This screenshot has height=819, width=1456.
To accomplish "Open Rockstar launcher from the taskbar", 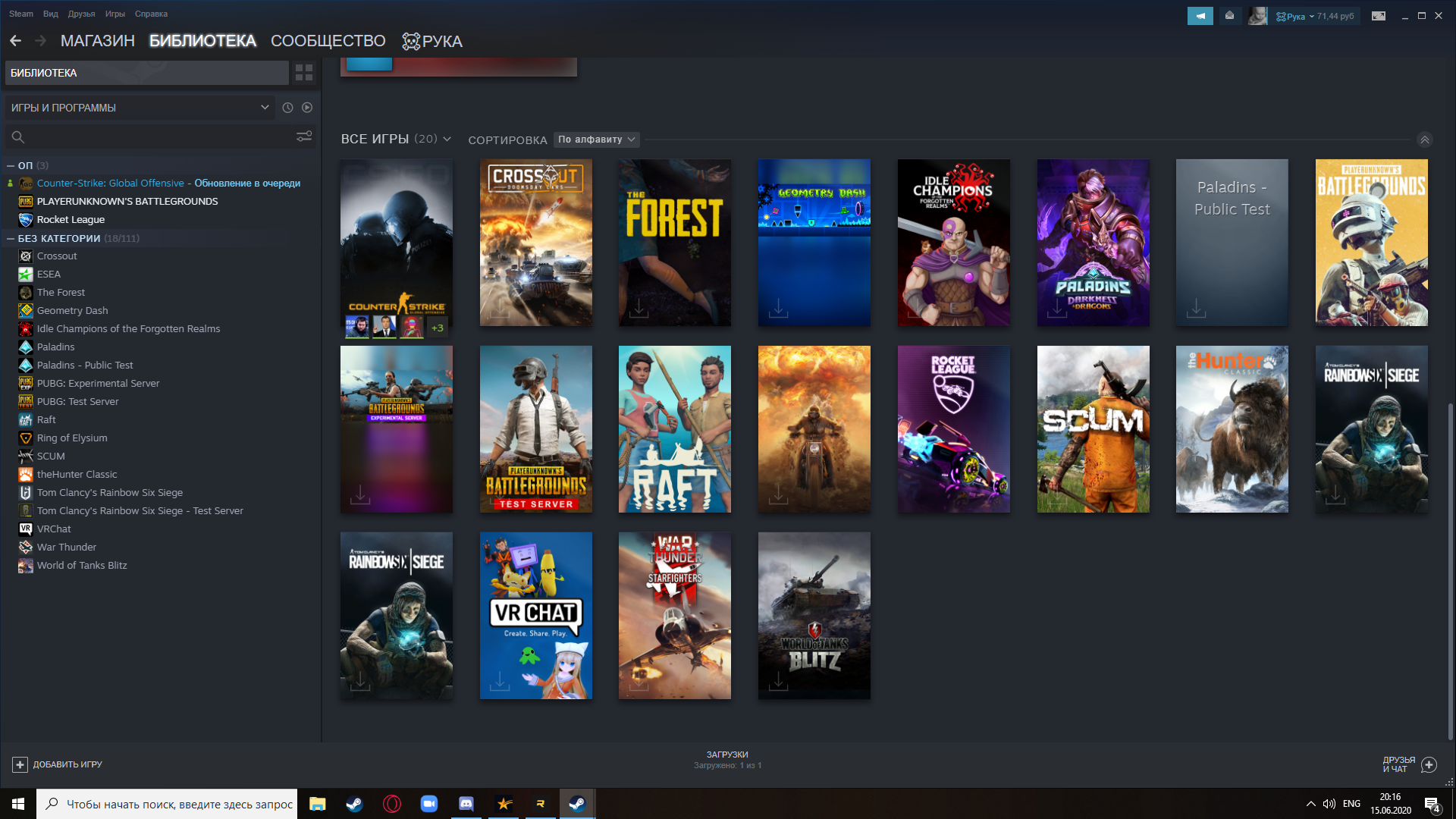I will coord(540,804).
